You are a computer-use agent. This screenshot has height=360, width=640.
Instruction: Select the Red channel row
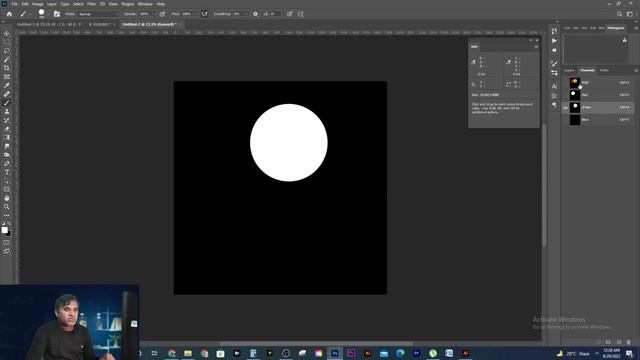(599, 95)
